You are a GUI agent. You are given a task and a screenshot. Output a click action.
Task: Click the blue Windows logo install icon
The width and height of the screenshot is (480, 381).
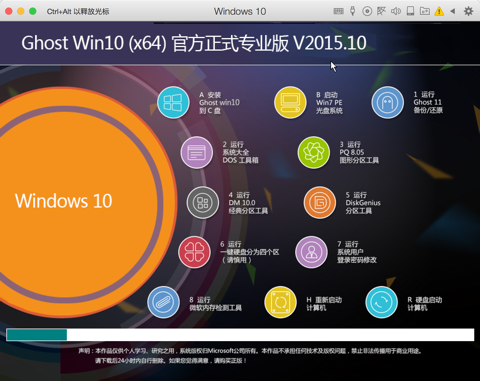pyautogui.click(x=173, y=102)
